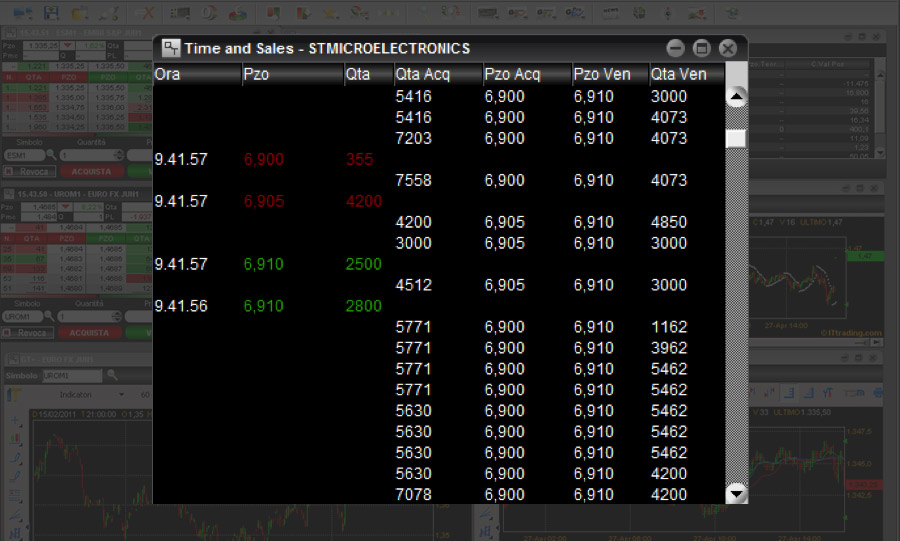Click the red X delete toolbar icon
The width and height of the screenshot is (900, 541).
pos(147,13)
